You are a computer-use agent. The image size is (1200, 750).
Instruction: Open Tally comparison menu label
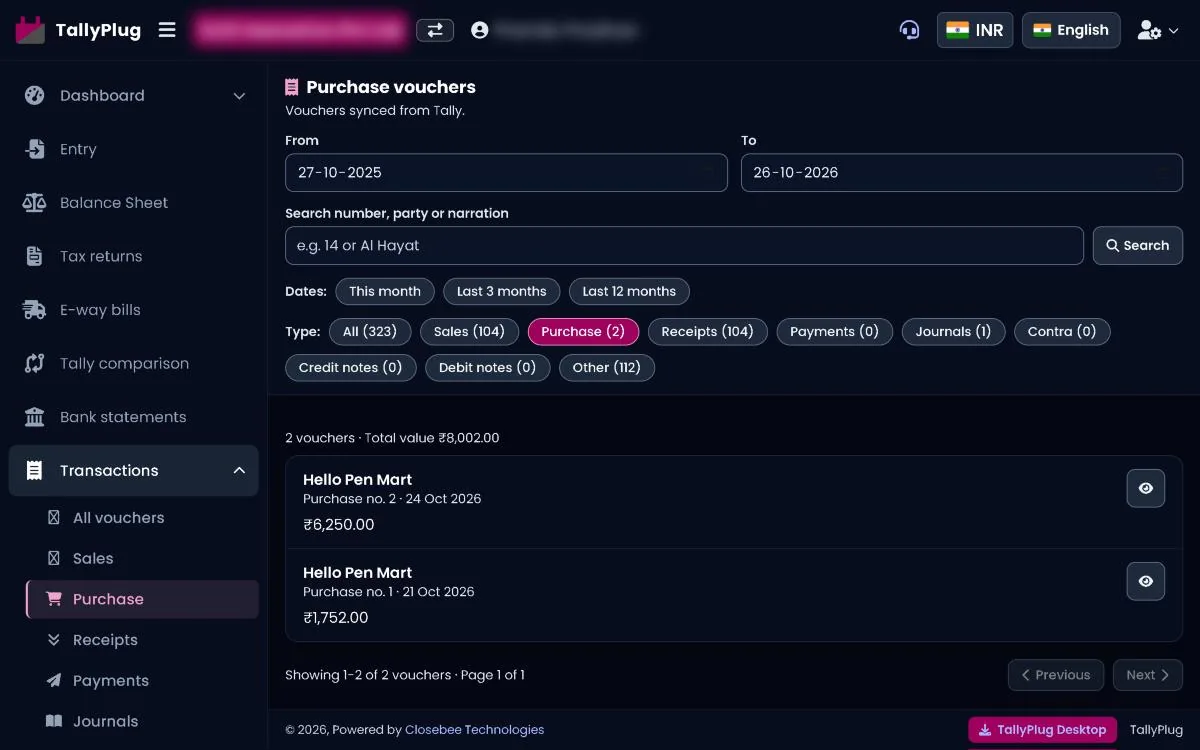coord(124,363)
